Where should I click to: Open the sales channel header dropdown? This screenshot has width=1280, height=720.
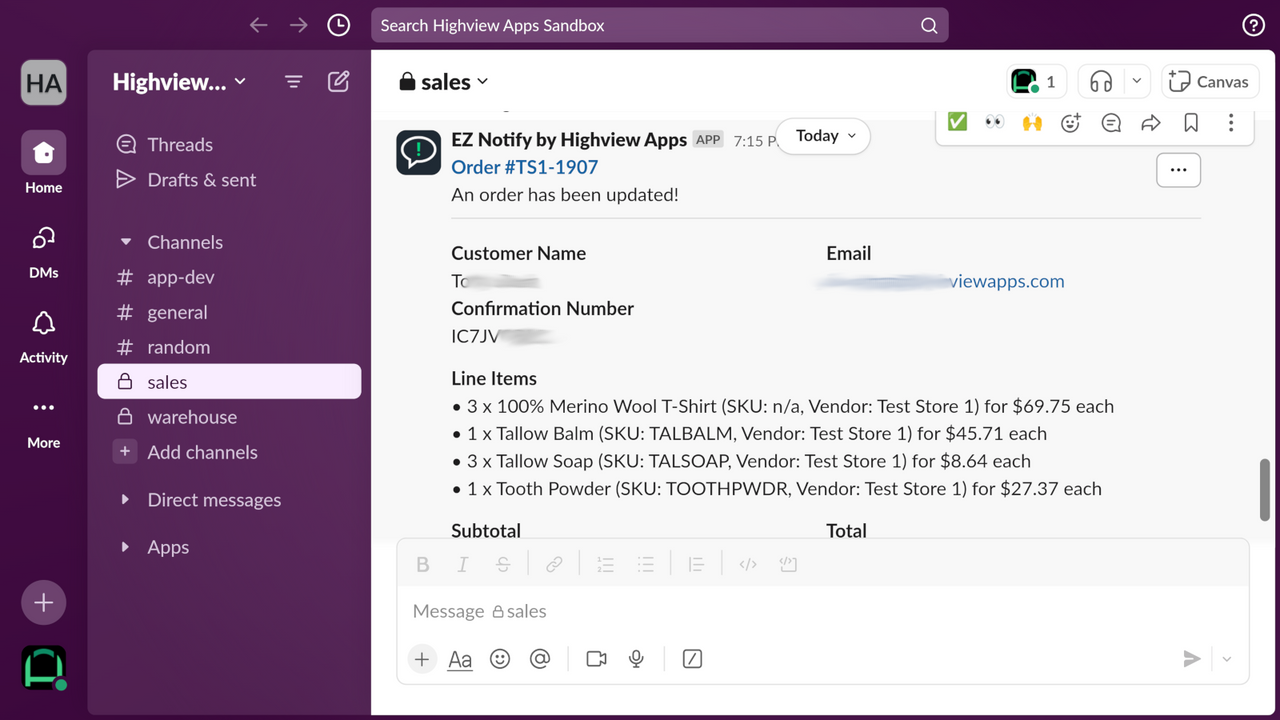click(443, 82)
